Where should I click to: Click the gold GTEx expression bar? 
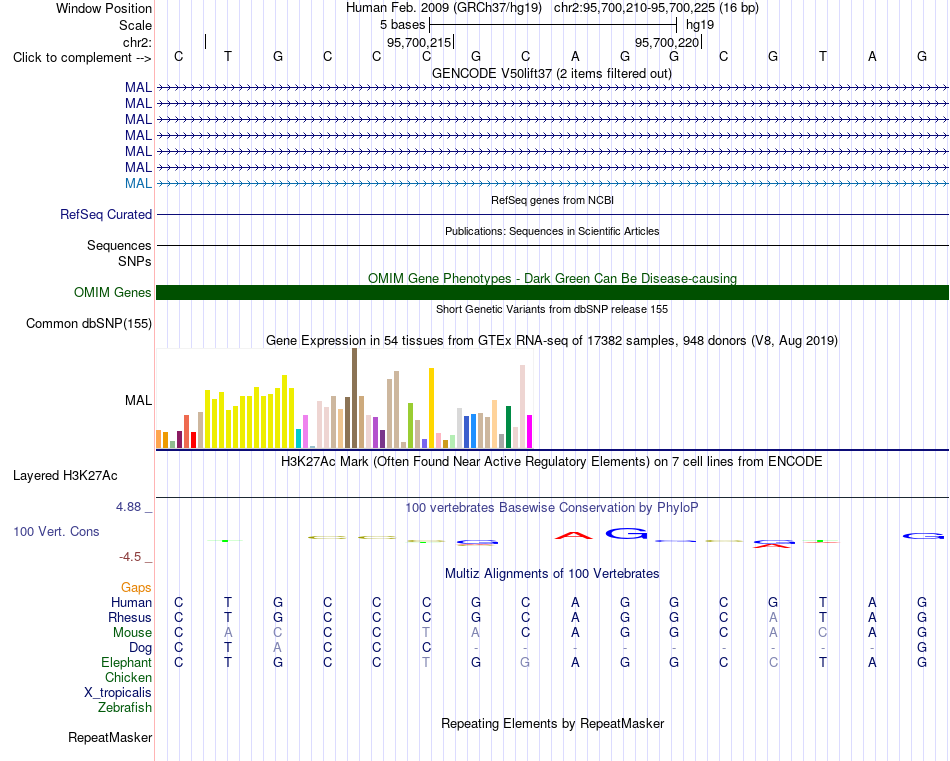(431, 408)
